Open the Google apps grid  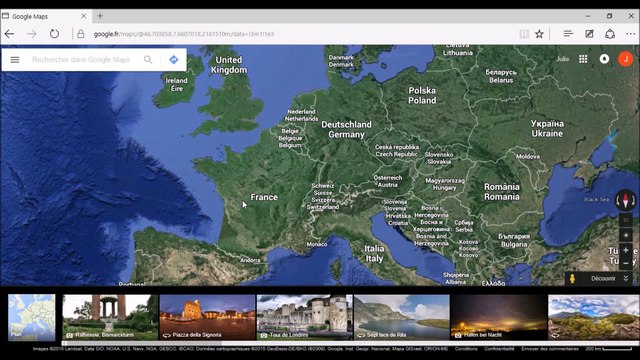583,59
